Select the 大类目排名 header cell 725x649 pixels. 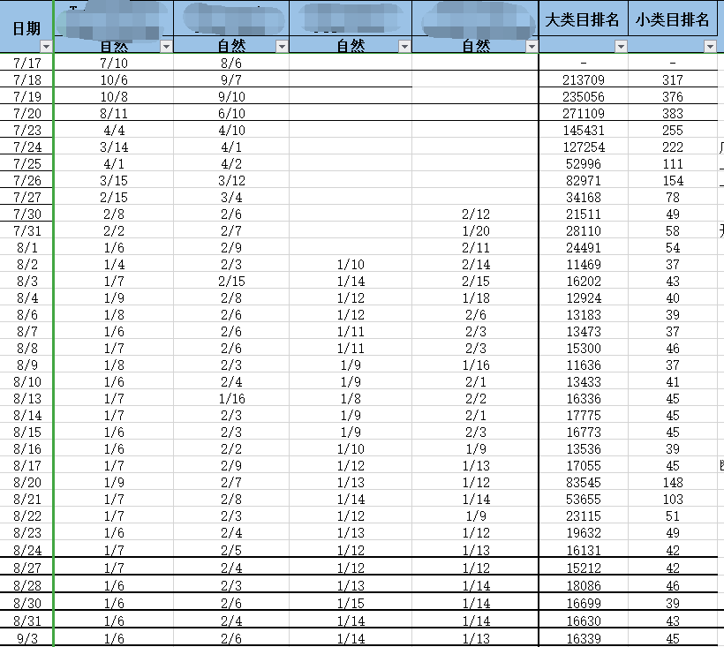583,20
